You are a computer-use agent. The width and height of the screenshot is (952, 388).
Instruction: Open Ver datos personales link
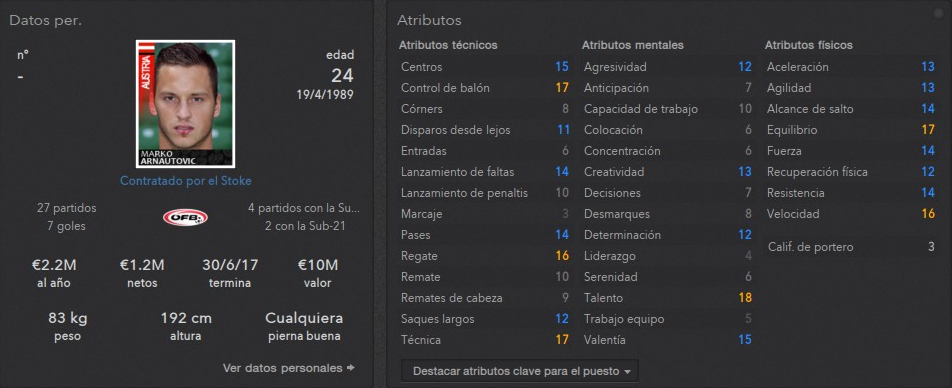coord(282,367)
